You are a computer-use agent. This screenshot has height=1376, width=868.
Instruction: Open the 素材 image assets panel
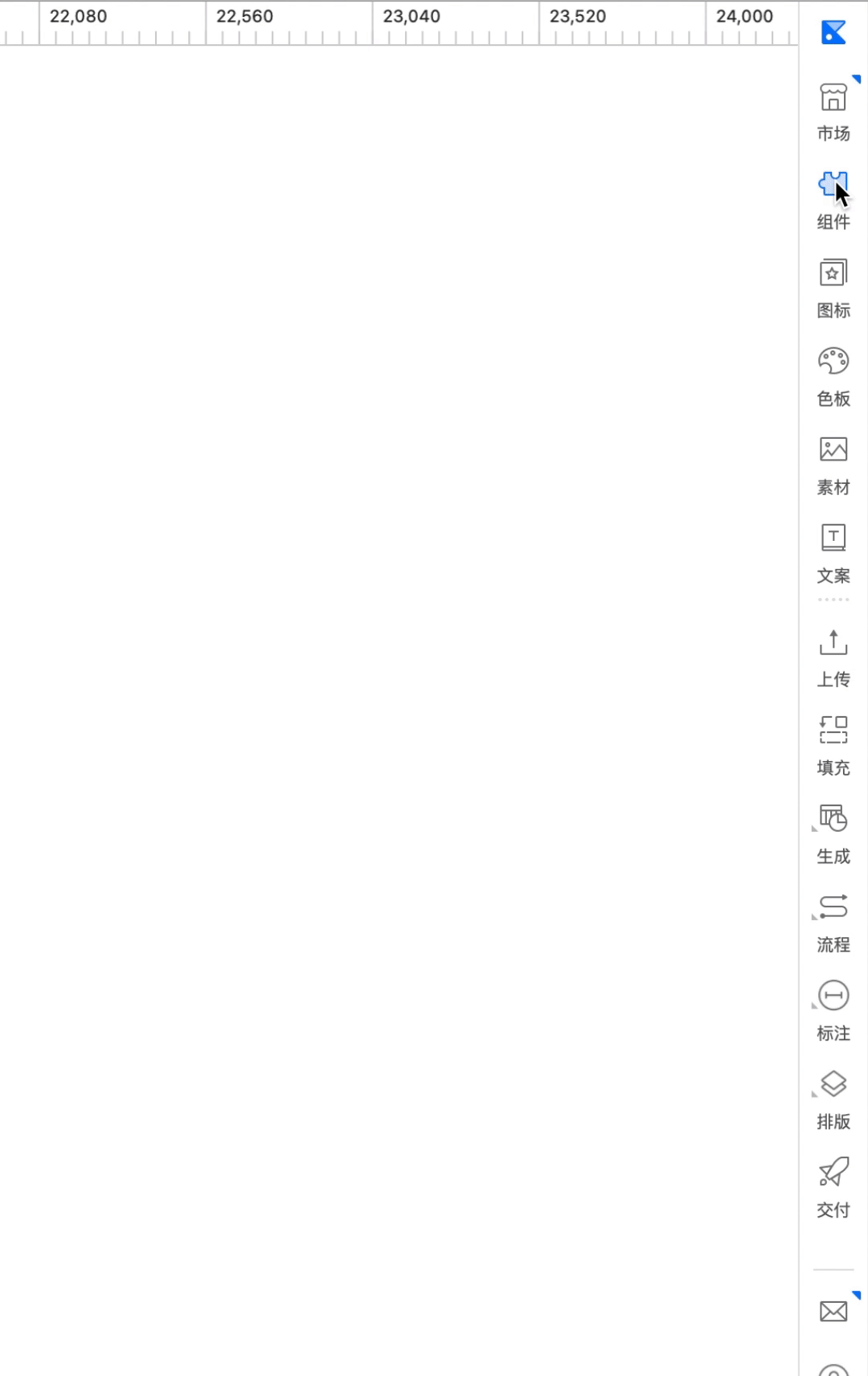(x=833, y=465)
